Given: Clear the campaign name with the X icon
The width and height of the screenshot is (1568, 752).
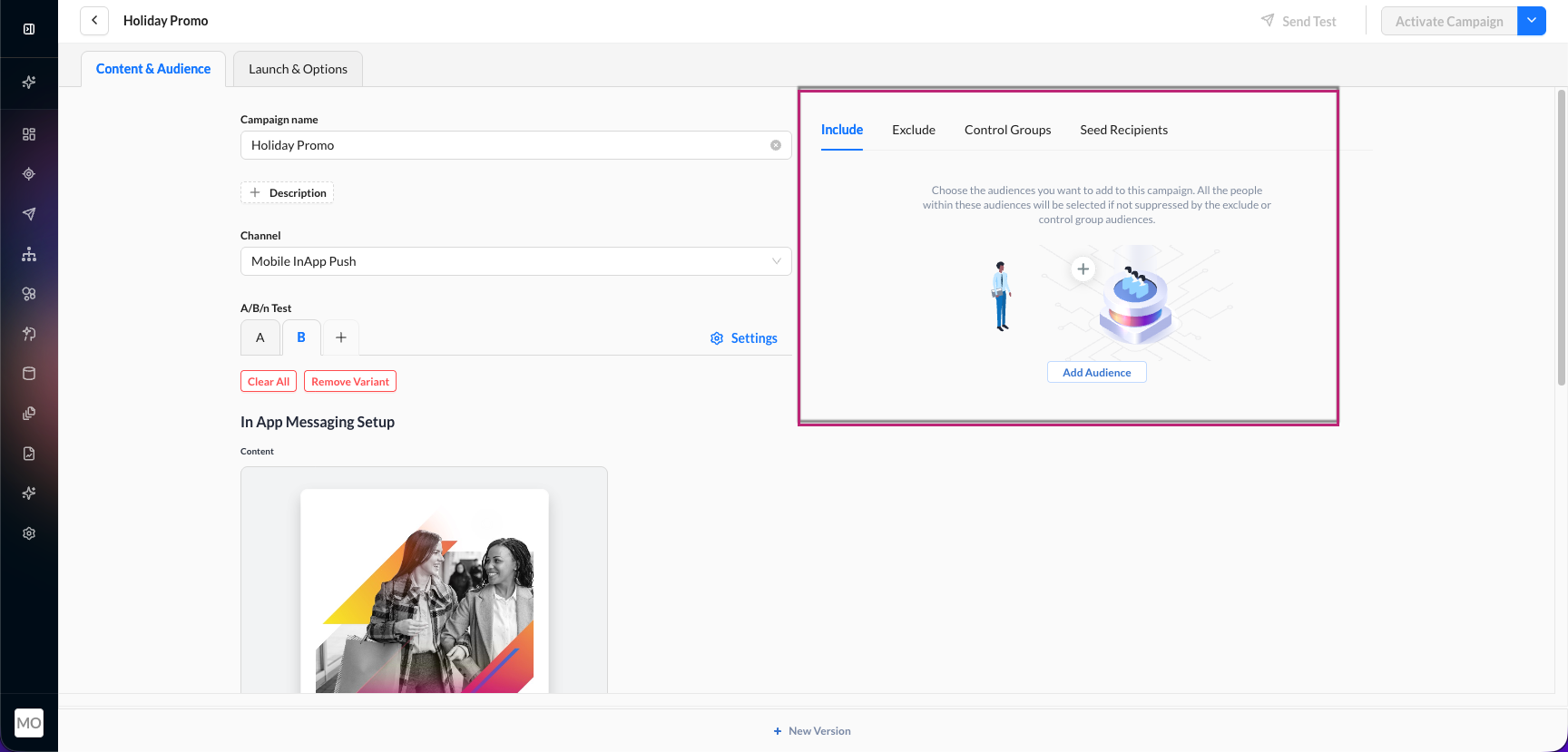Looking at the screenshot, I should [x=776, y=145].
